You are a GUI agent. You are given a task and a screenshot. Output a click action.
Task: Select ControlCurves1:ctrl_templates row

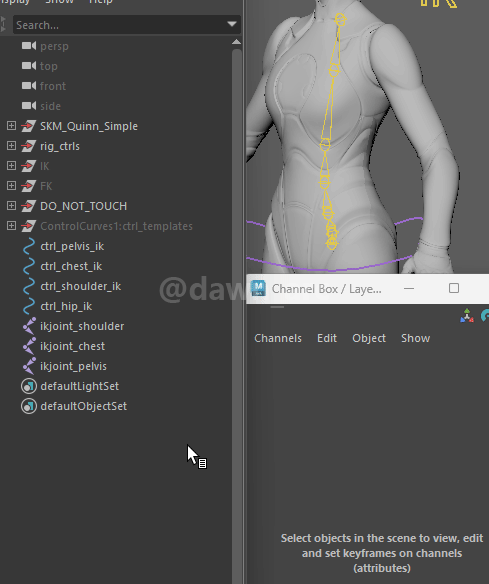(116, 226)
